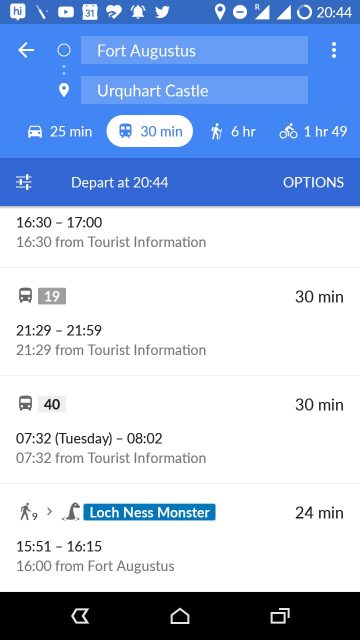Edit the Urquhart Castle destination field

tap(194, 90)
